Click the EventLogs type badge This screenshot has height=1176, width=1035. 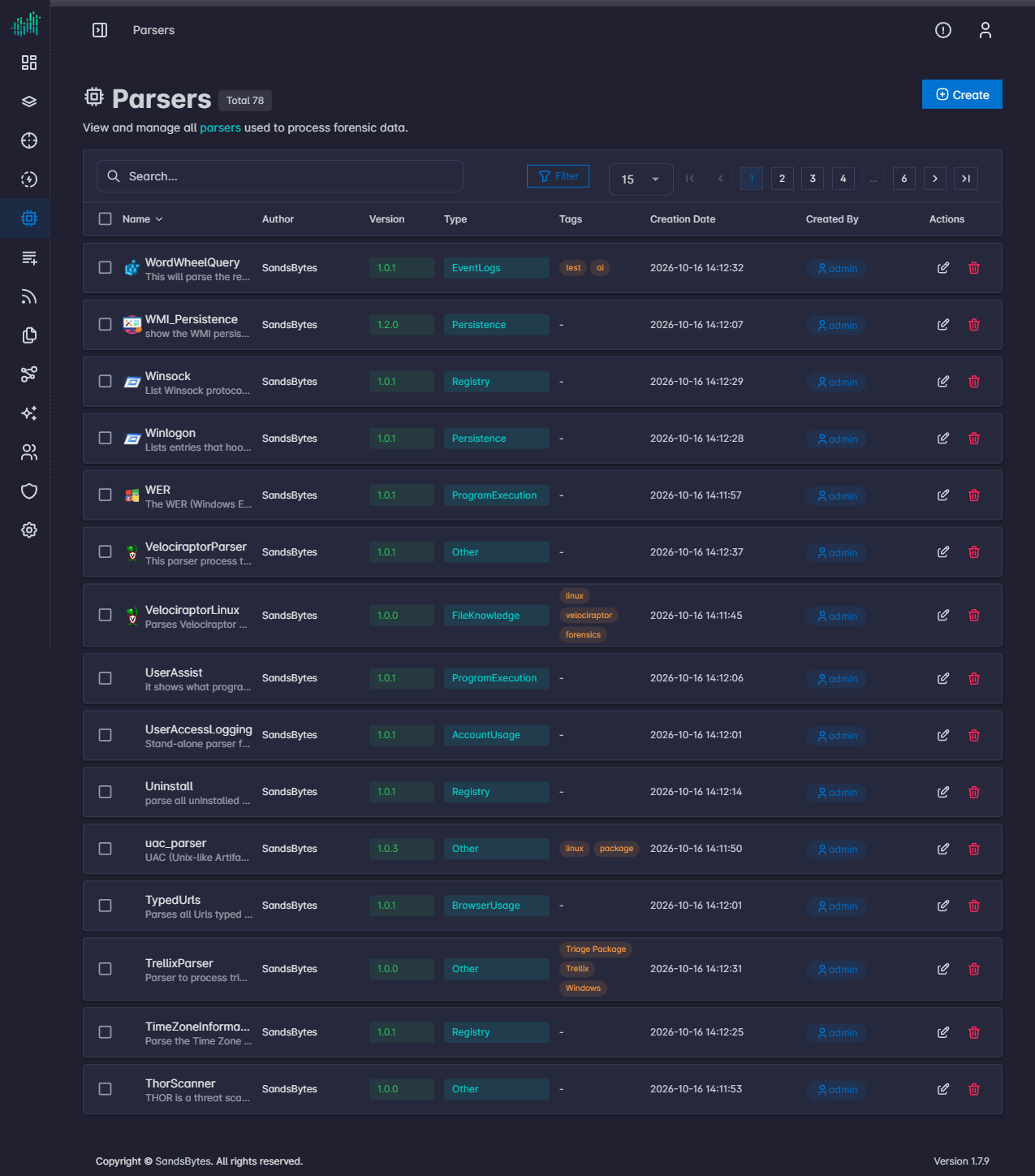496,268
